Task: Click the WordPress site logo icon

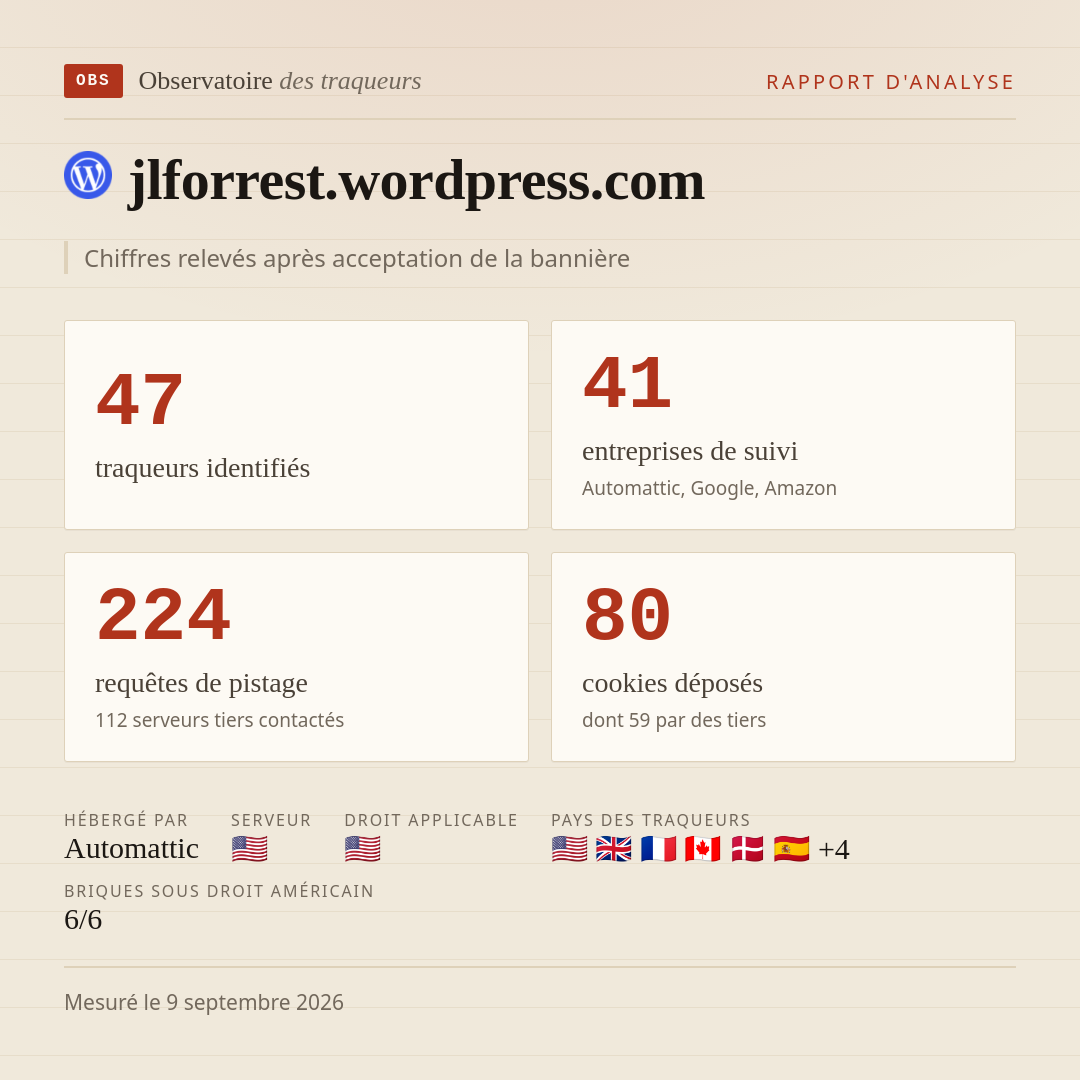Action: click(88, 175)
